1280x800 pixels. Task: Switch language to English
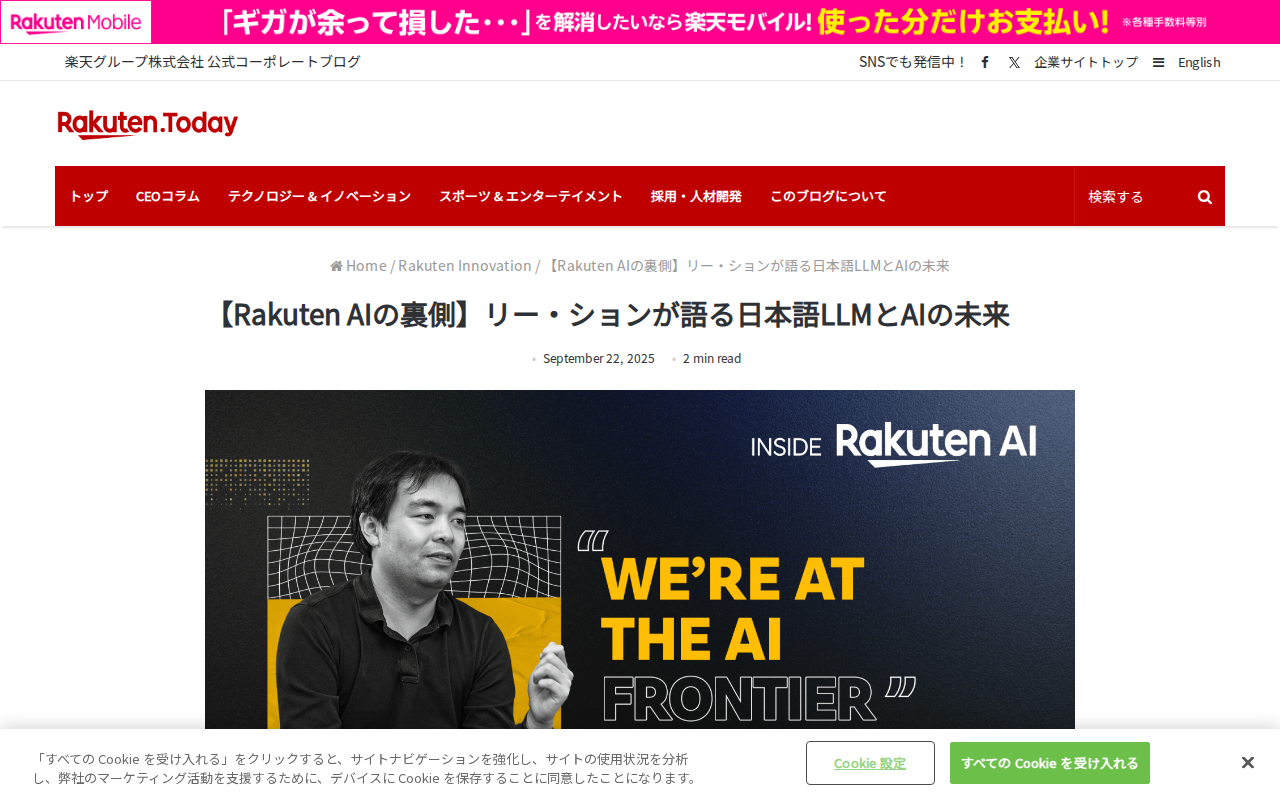(x=1199, y=62)
